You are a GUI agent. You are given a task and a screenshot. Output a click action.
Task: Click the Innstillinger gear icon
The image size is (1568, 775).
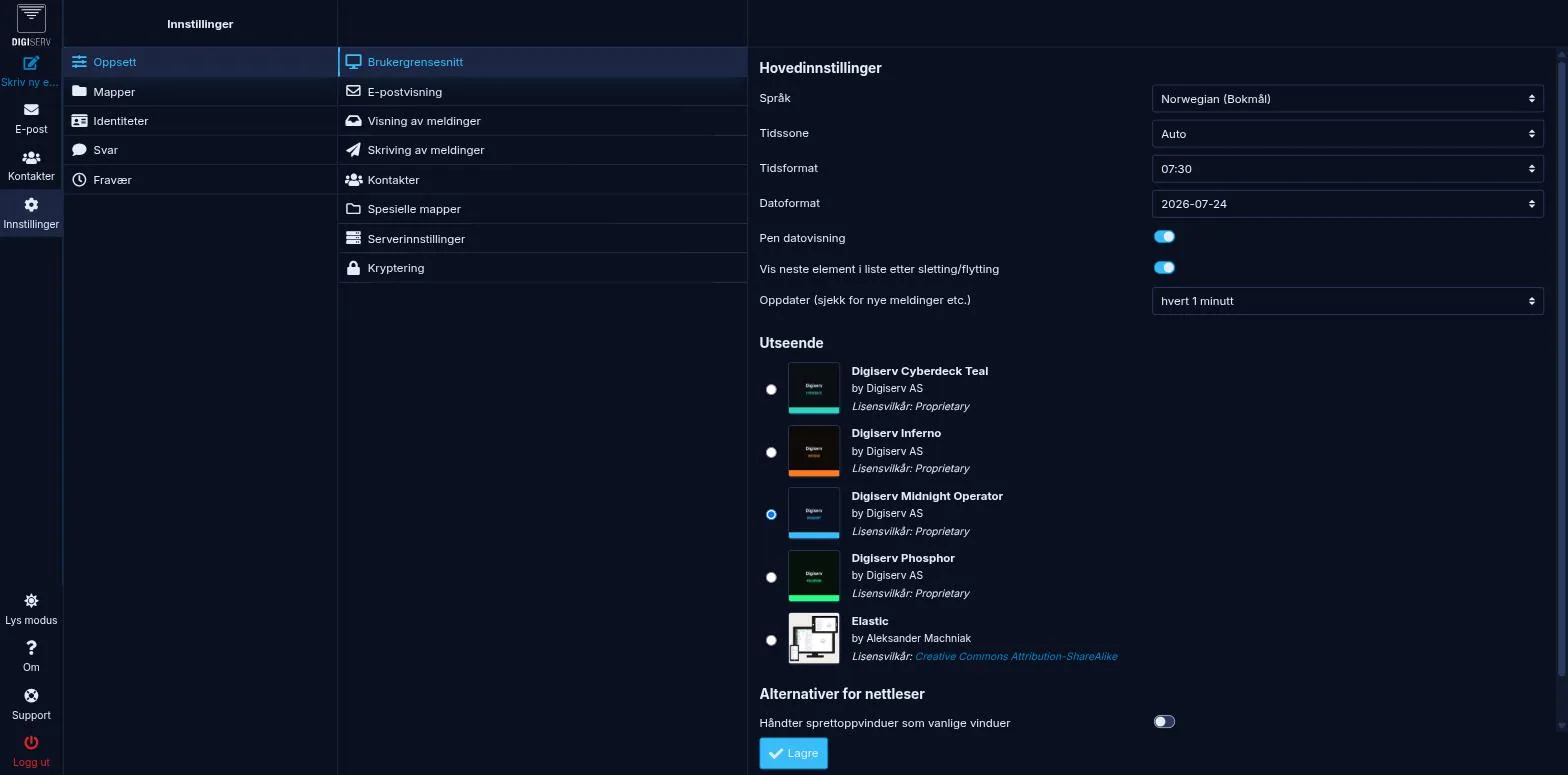point(31,205)
